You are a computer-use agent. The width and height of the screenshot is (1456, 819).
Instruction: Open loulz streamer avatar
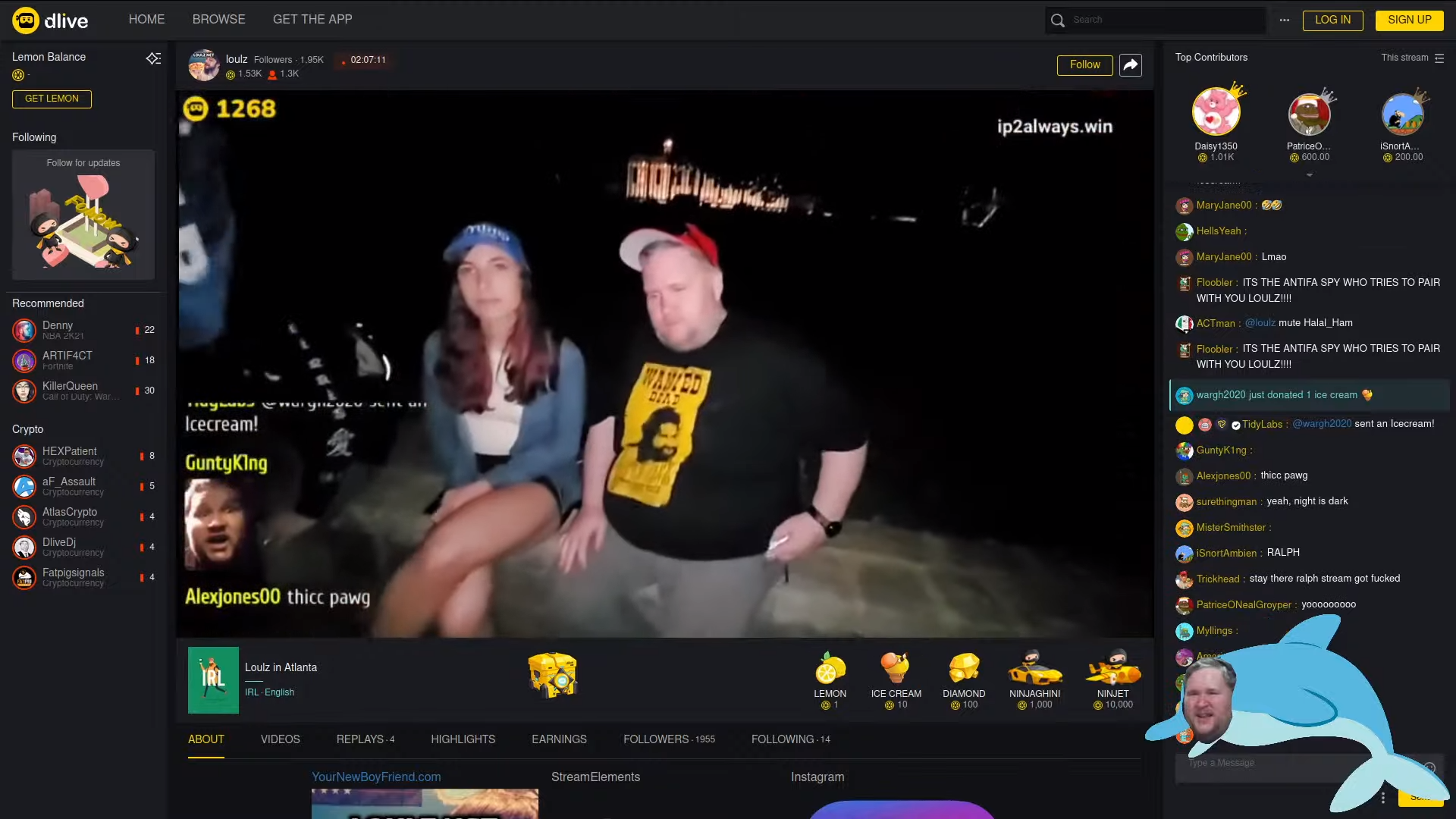click(204, 66)
